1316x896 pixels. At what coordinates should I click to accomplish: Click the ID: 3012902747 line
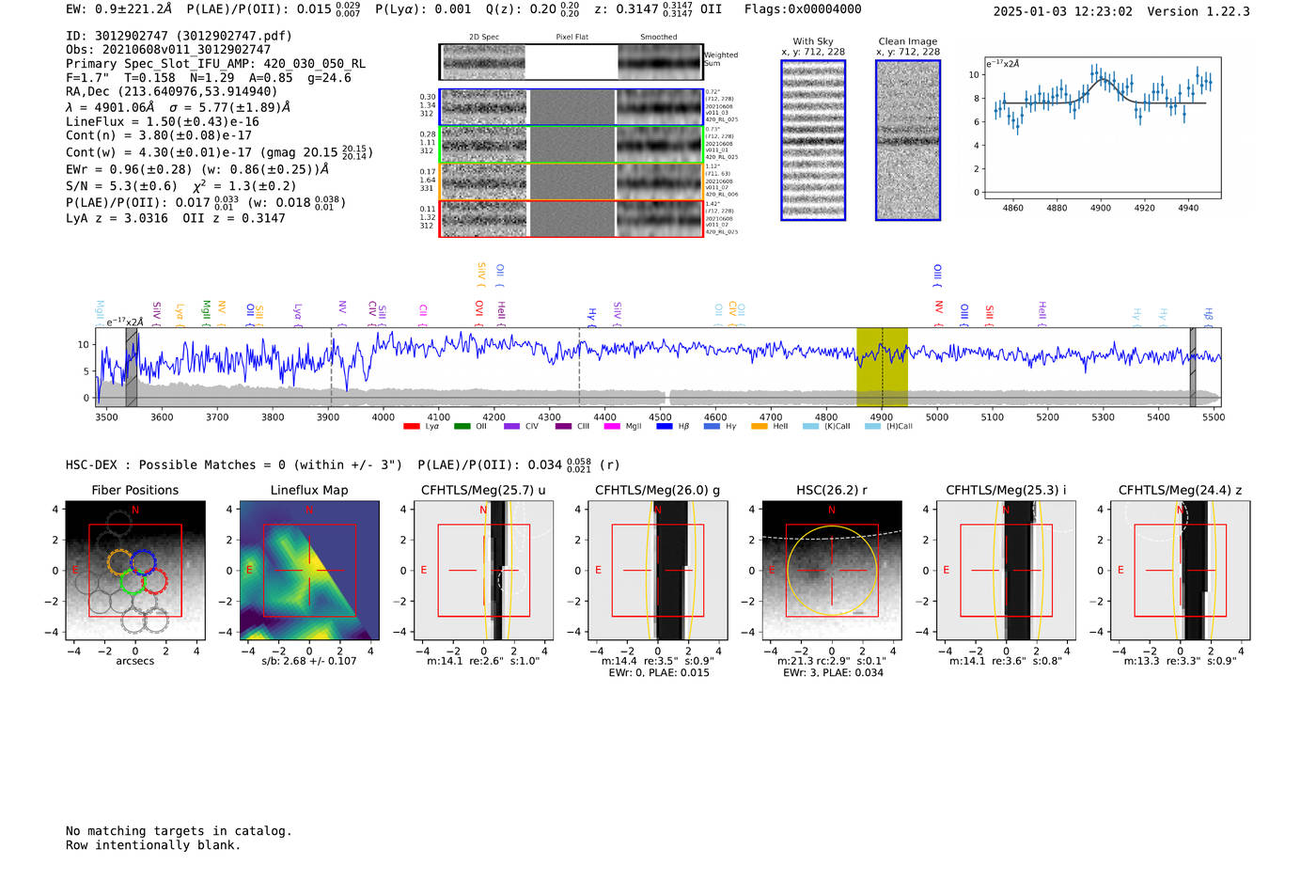pos(179,36)
